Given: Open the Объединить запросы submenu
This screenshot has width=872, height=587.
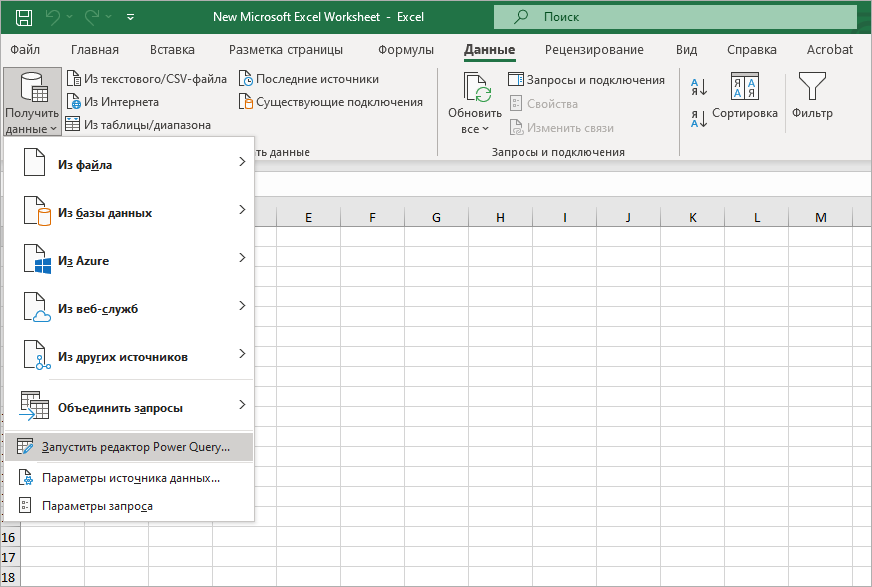Looking at the screenshot, I should 128,407.
